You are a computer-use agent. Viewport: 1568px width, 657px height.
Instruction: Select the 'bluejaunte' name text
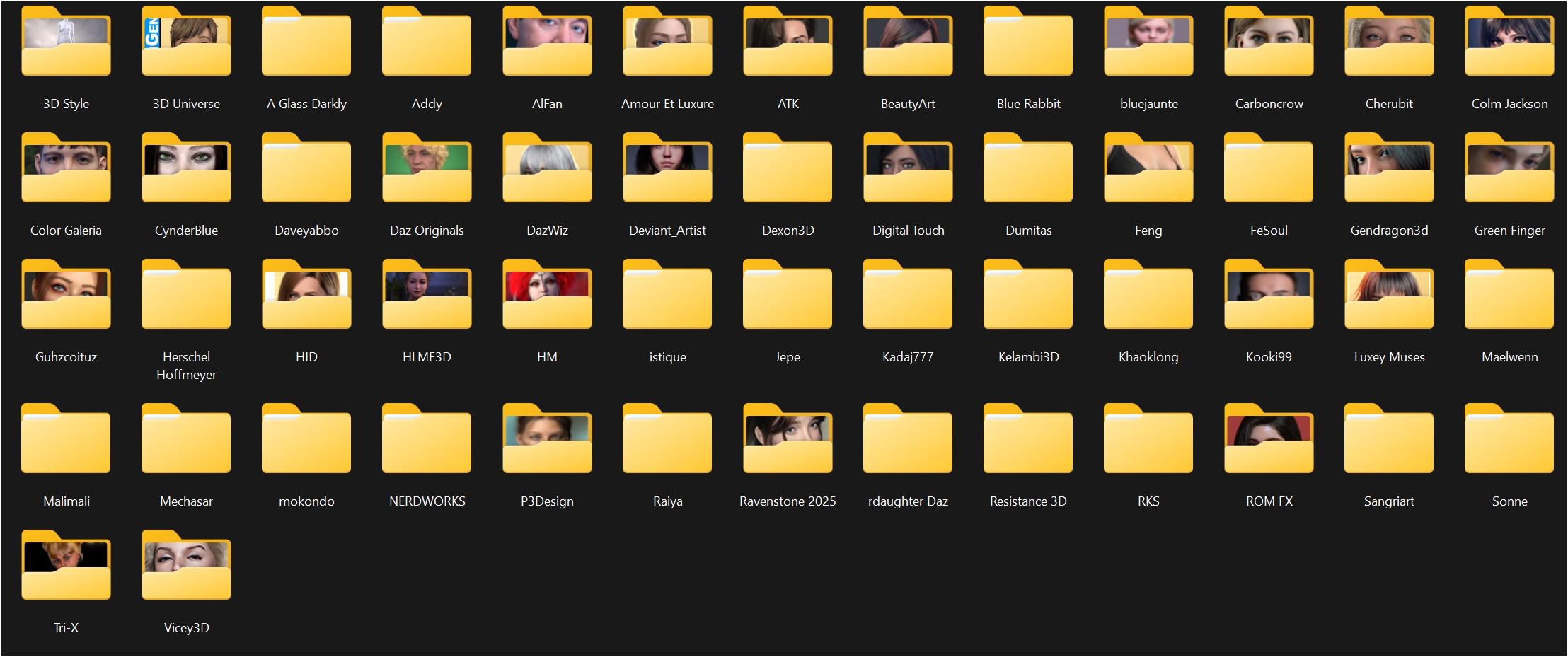pos(1148,104)
